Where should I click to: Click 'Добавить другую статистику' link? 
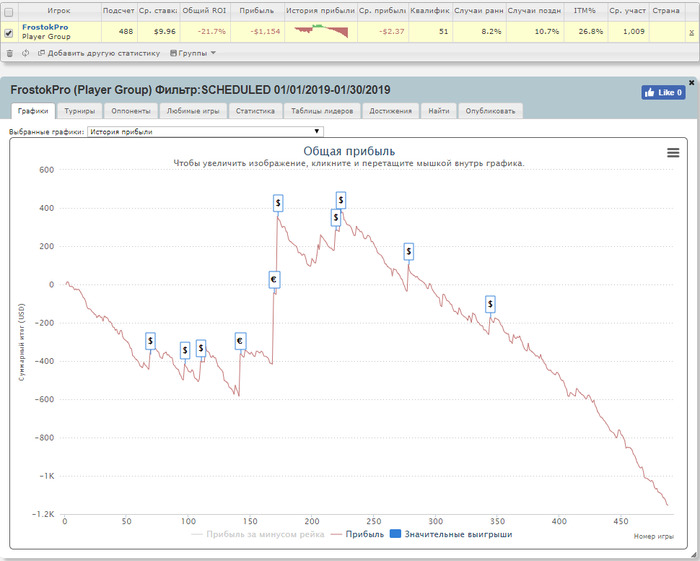(x=99, y=53)
